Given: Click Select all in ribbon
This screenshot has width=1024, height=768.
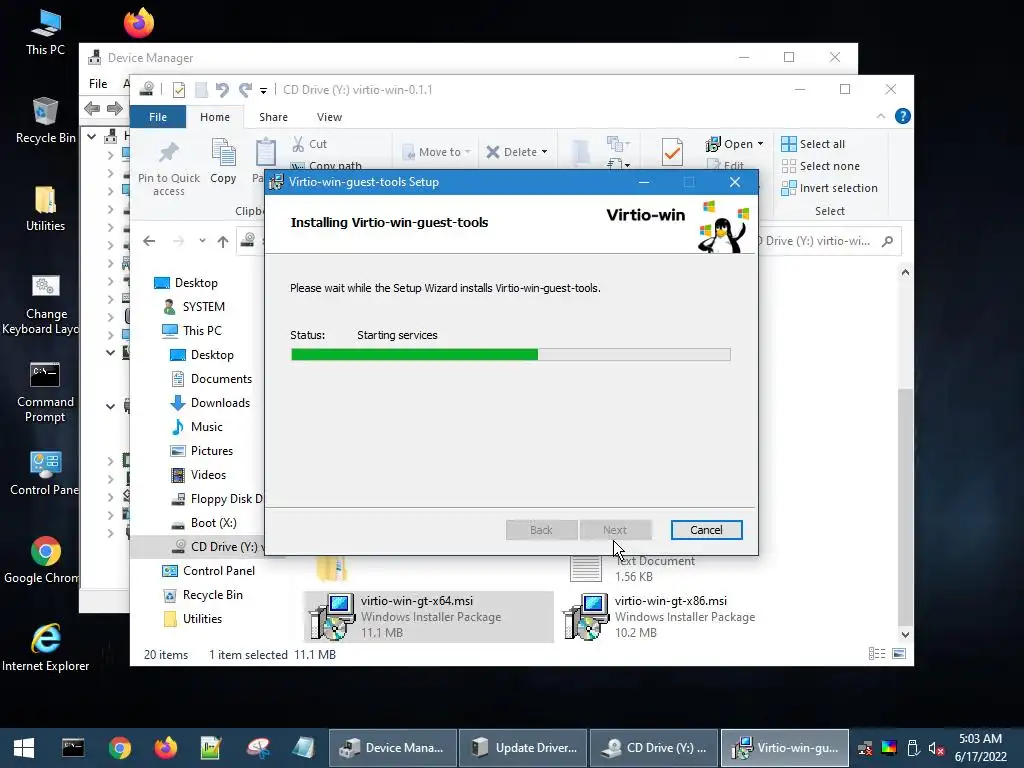Looking at the screenshot, I should pos(813,144).
